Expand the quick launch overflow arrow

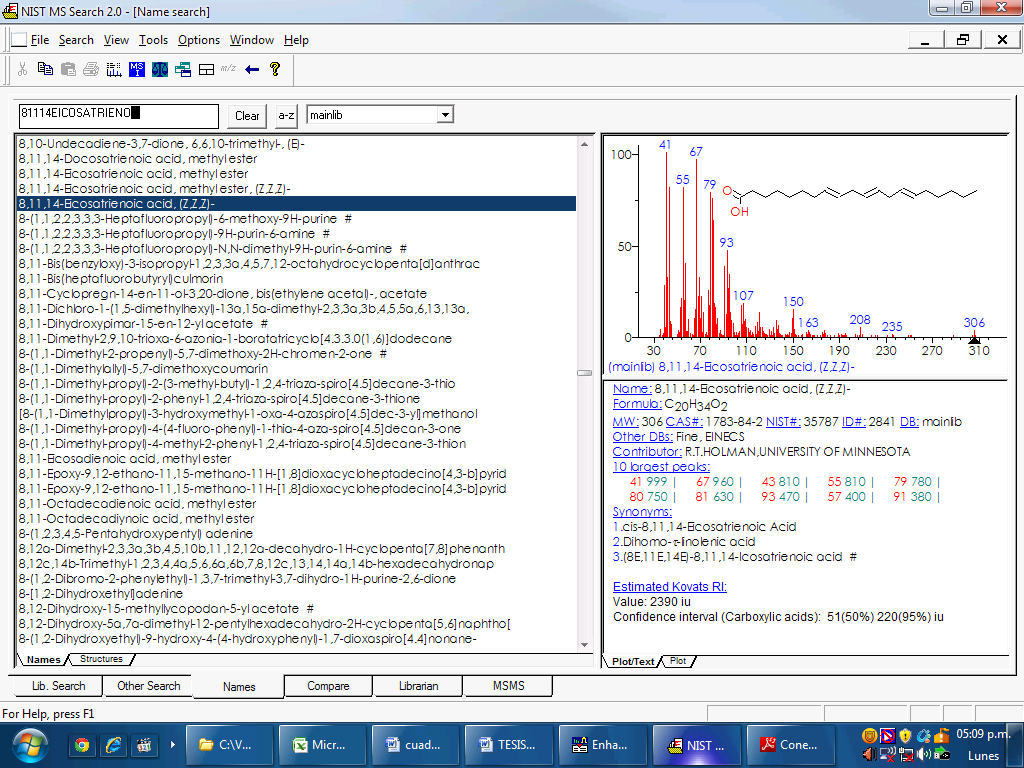[x=172, y=744]
